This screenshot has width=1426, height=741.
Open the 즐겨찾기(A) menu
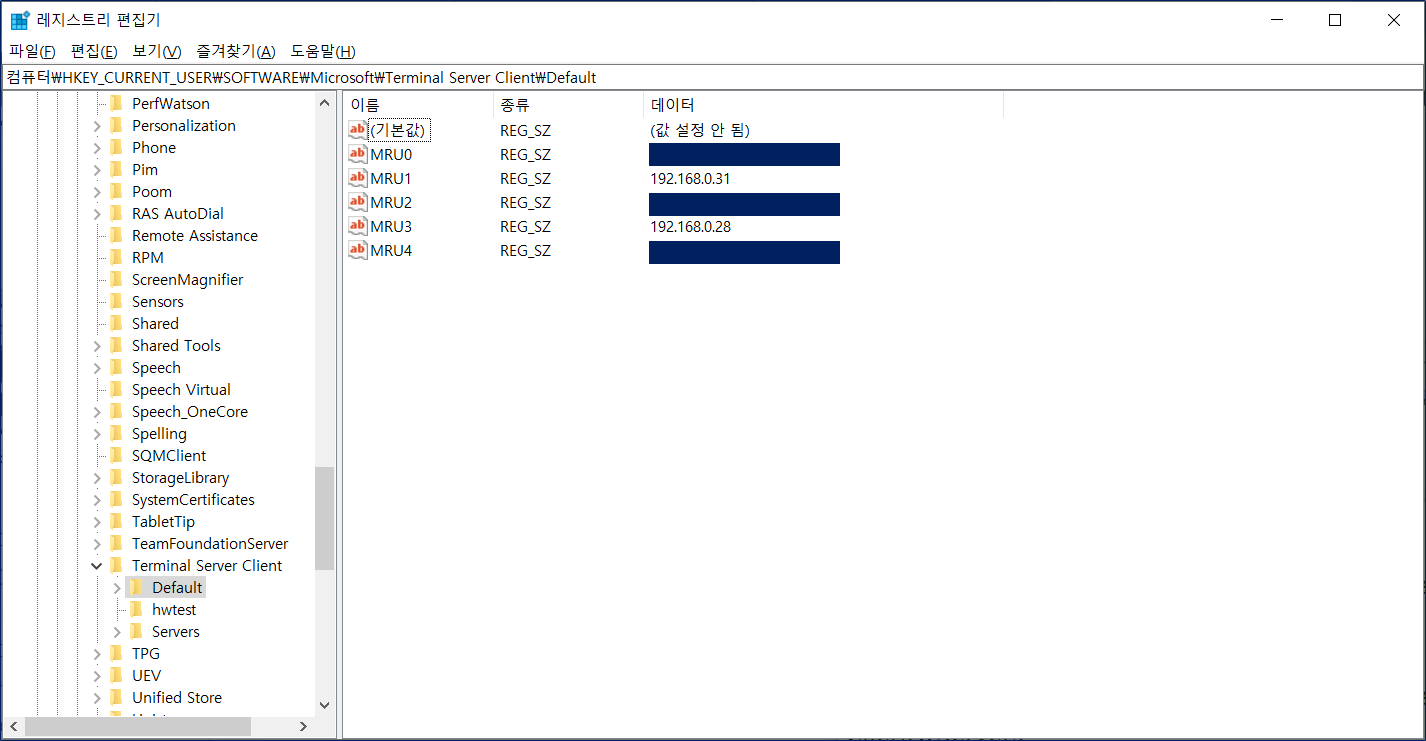click(236, 51)
